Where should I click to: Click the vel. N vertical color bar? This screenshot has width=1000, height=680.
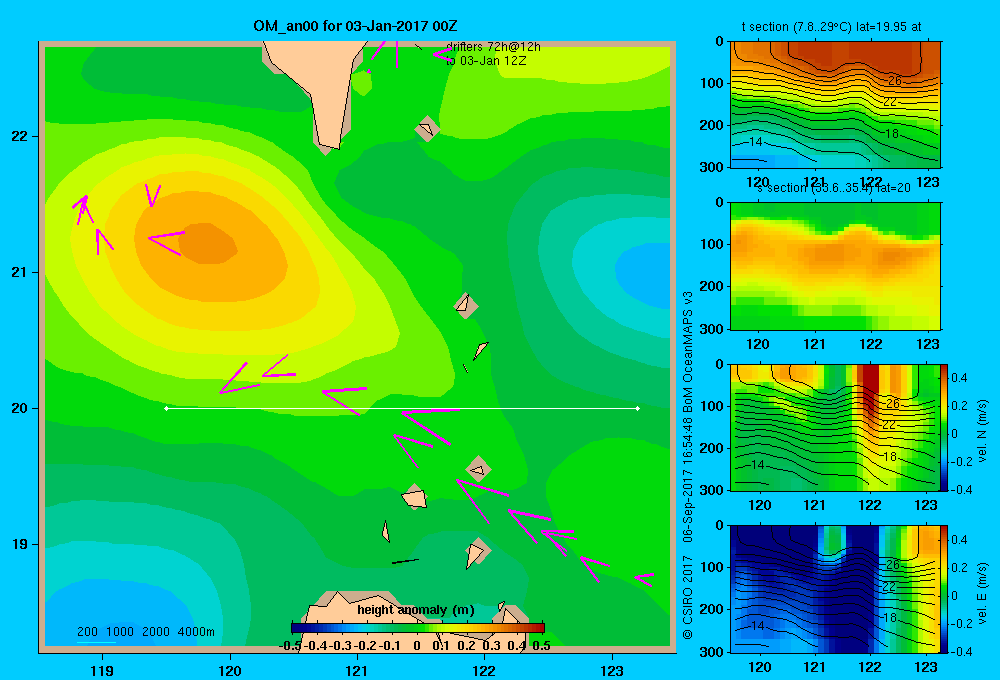[944, 427]
